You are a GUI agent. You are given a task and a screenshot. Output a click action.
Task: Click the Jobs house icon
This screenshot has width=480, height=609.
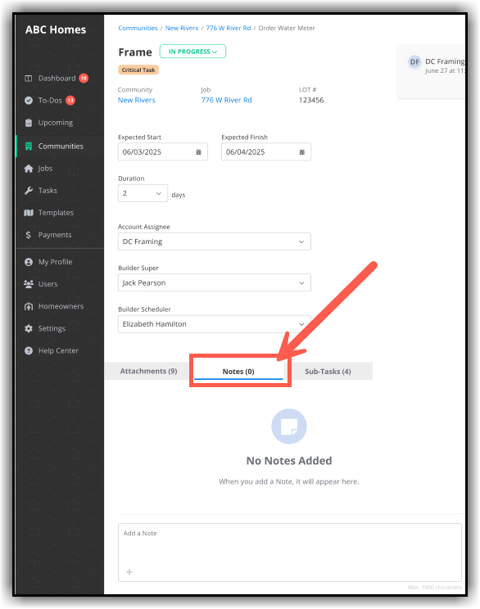pyautogui.click(x=28, y=169)
